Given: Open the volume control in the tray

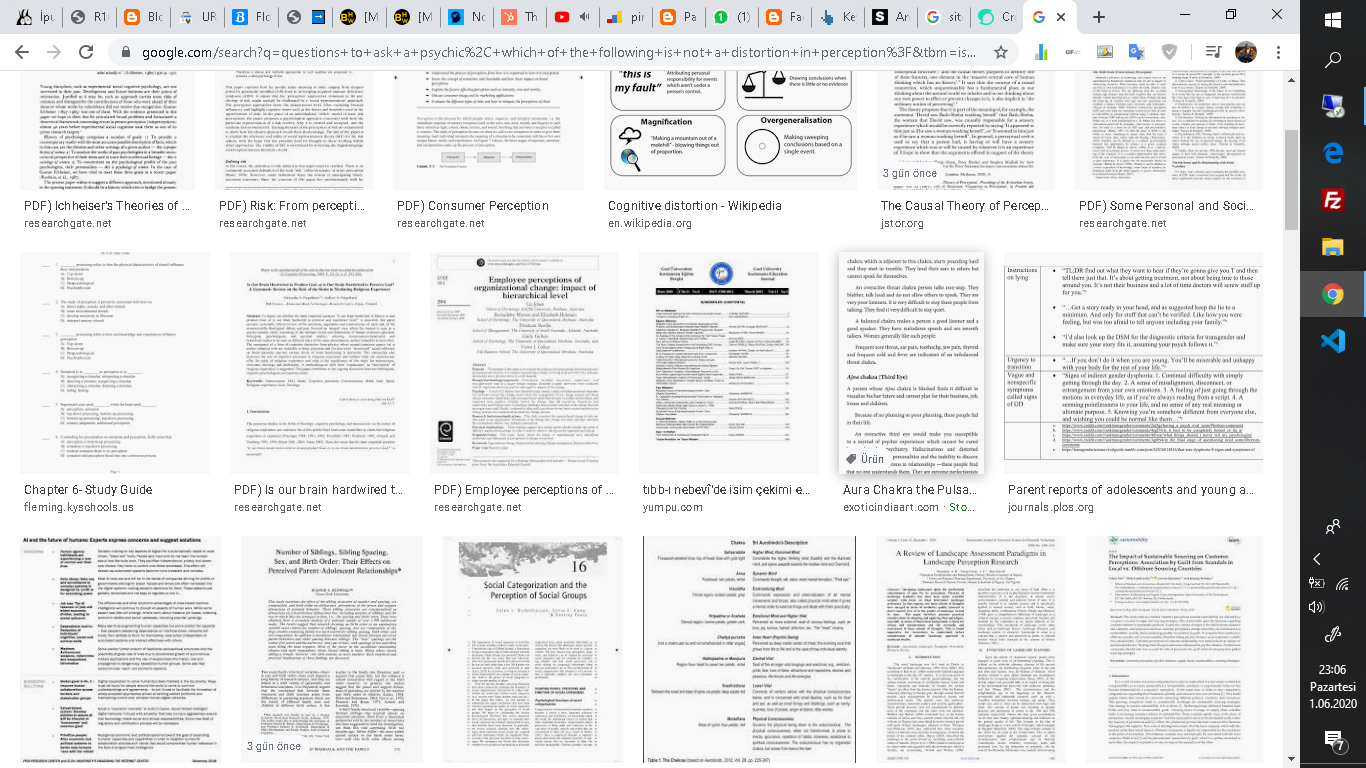Looking at the screenshot, I should coord(1317,606).
